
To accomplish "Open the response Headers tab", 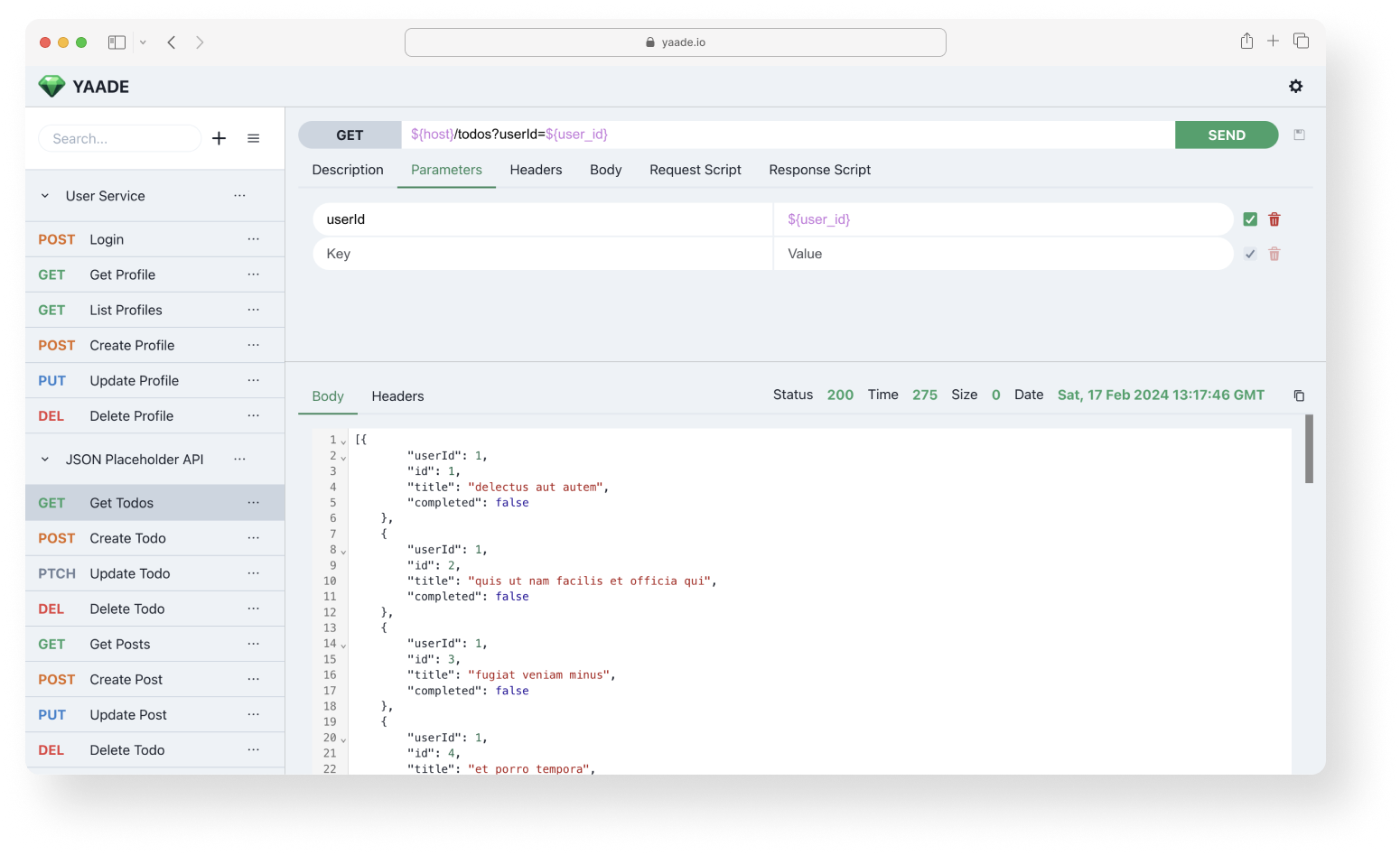I will click(397, 396).
